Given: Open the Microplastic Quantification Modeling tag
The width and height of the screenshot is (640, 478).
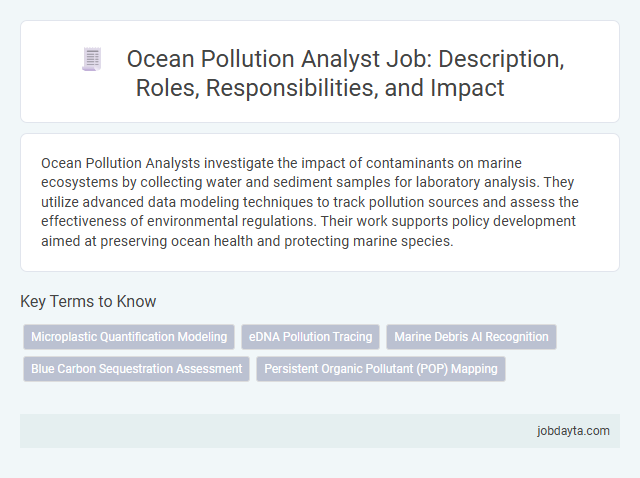Looking at the screenshot, I should pos(129,337).
